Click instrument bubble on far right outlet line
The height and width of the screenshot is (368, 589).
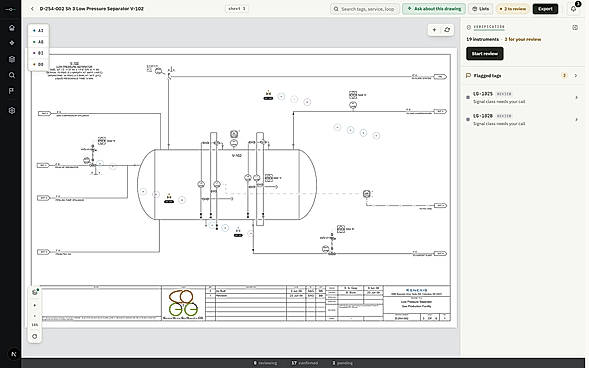367,194
